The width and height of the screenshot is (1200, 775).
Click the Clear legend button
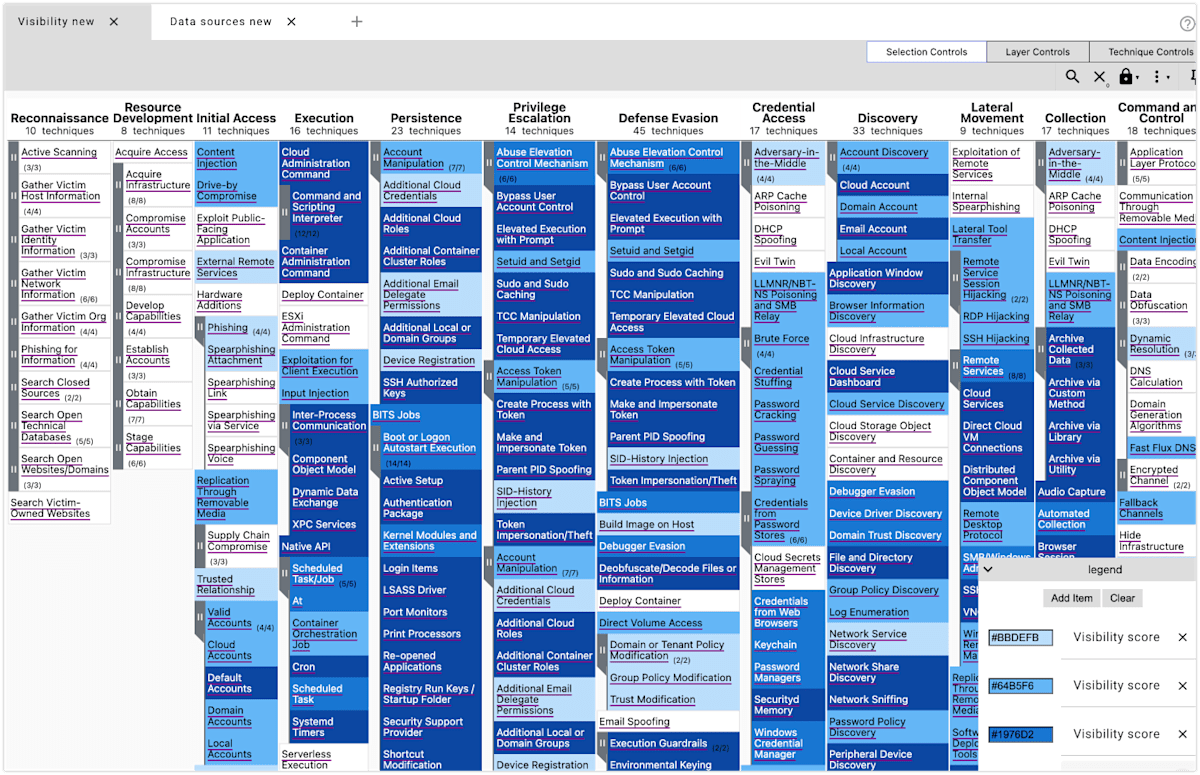[x=1122, y=598]
